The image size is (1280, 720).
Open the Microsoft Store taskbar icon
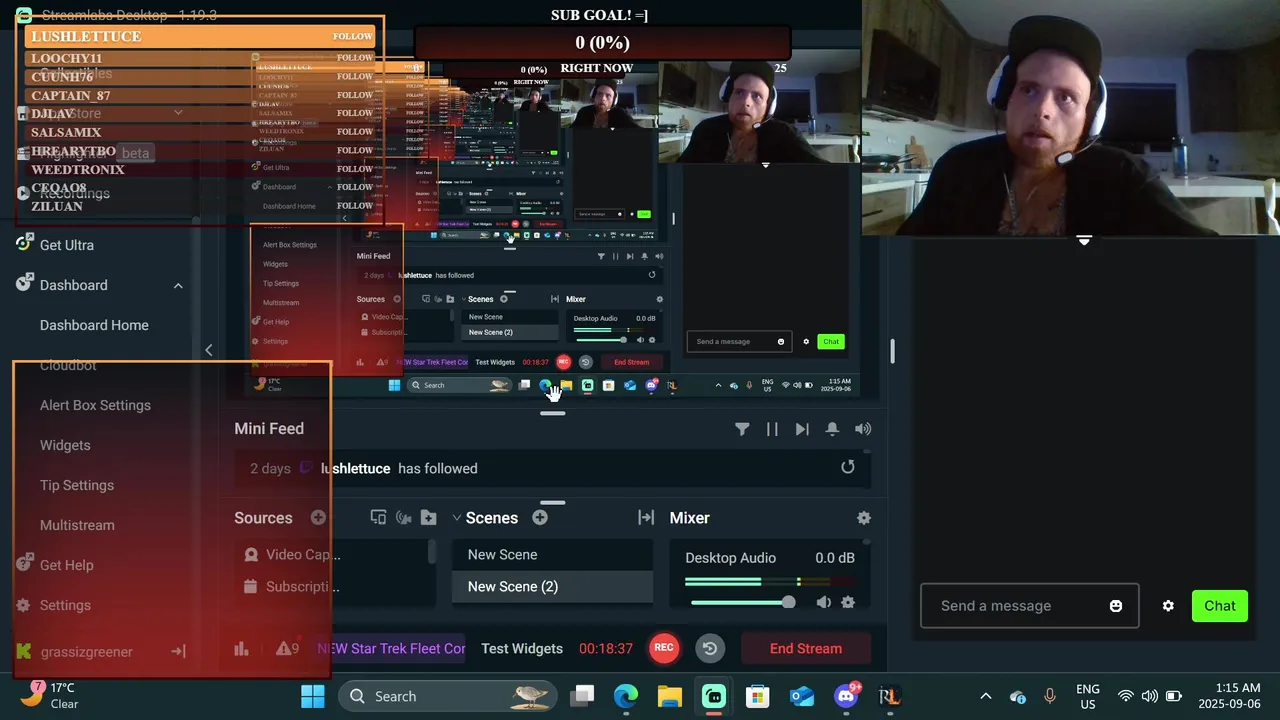(x=758, y=696)
